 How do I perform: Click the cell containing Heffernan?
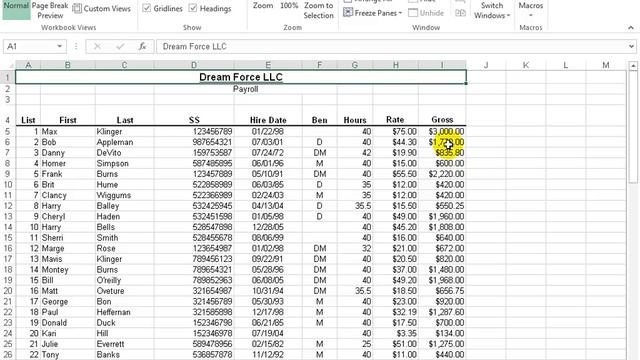coord(124,312)
